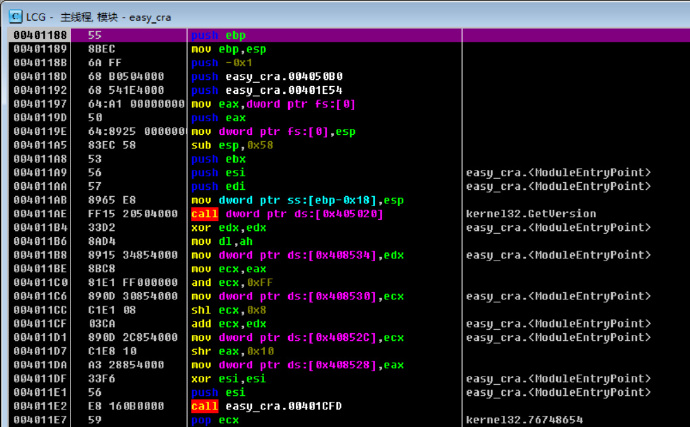Click 'mov dword ptr ds:[0x408530],ecx' line
The image size is (690, 427).
tap(297, 296)
